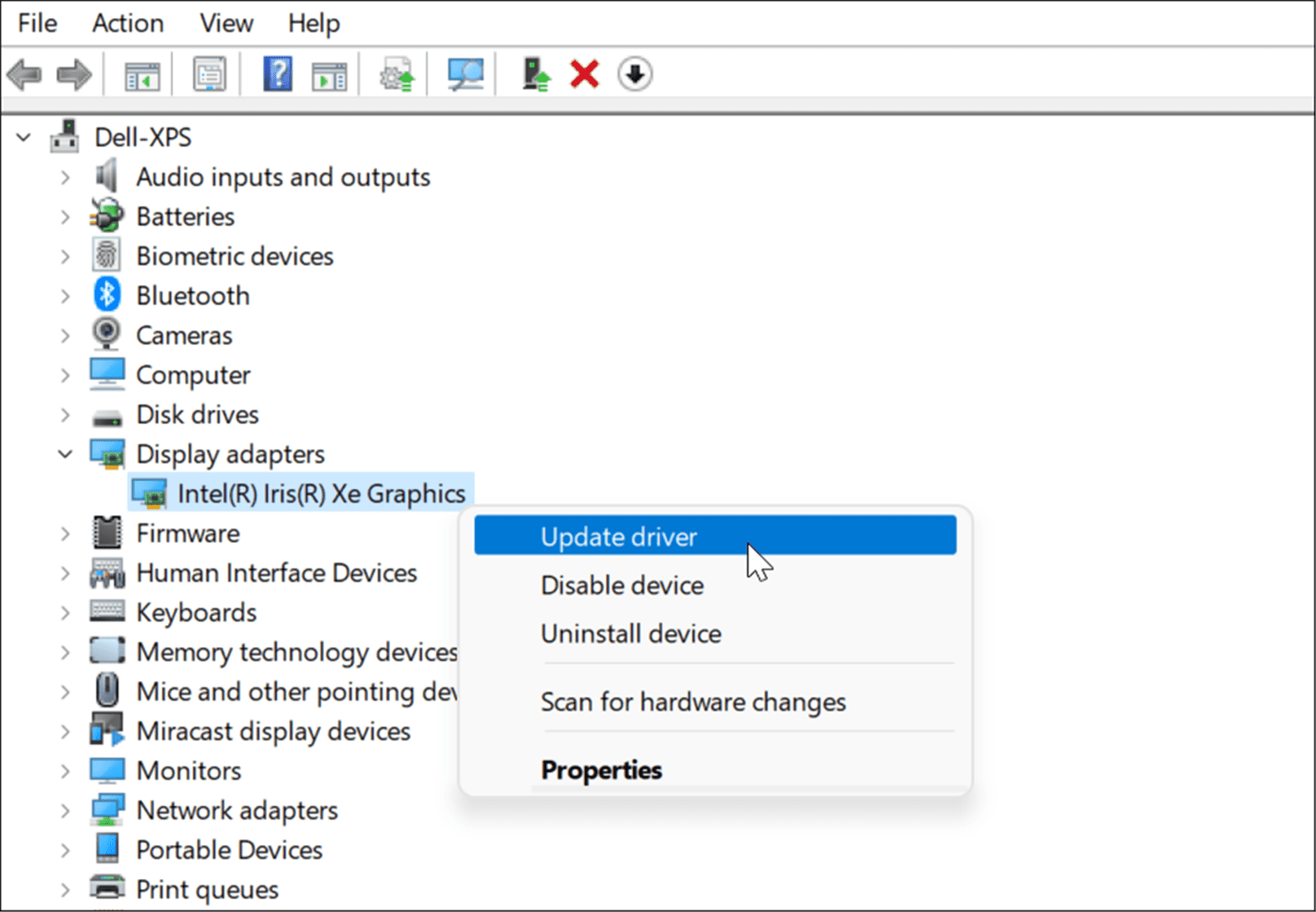The width and height of the screenshot is (1316, 912).
Task: Open the Action menu
Action: [127, 23]
